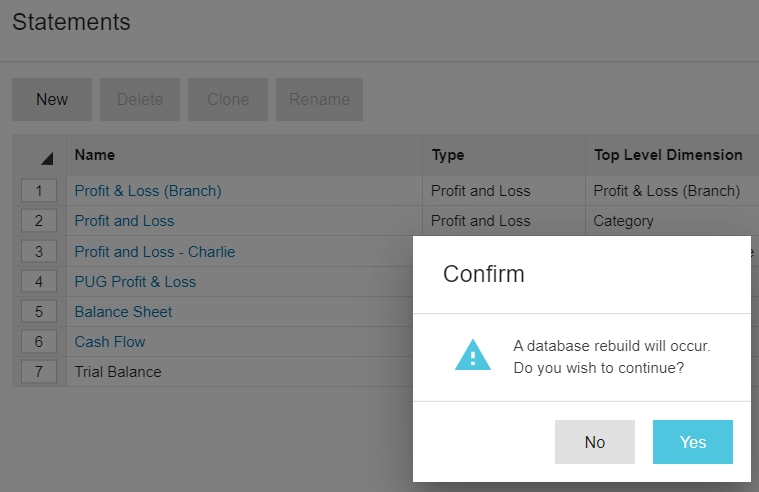Open the Profit & Loss (Branch) statement
Screen dimensions: 759x492
pyautogui.click(x=148, y=190)
